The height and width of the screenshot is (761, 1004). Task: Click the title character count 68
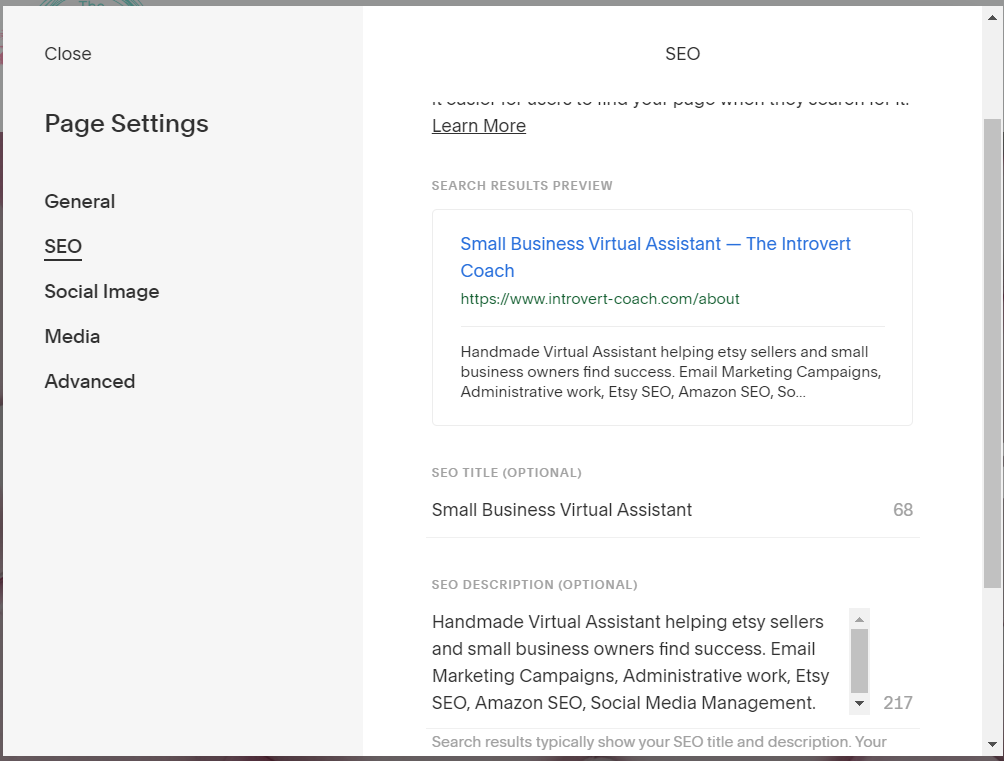(x=903, y=510)
